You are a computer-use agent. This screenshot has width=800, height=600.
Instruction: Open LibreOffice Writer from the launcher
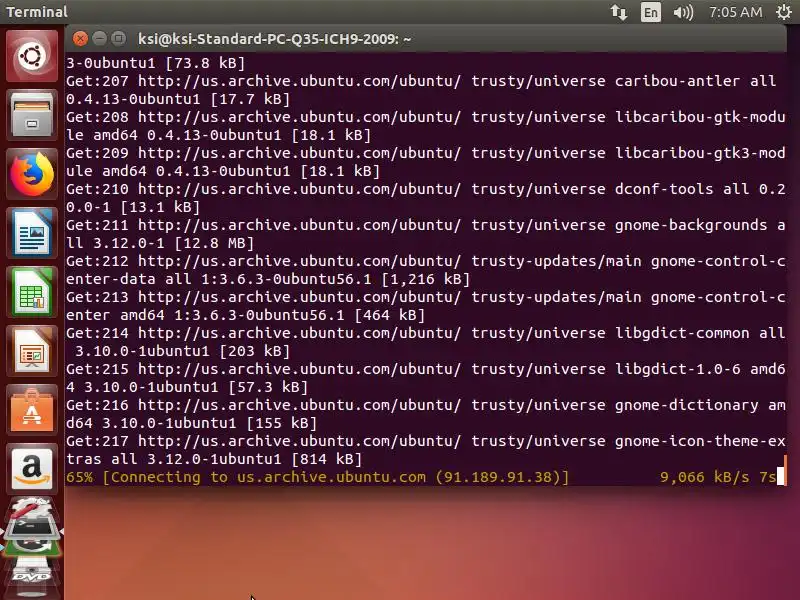(32, 233)
